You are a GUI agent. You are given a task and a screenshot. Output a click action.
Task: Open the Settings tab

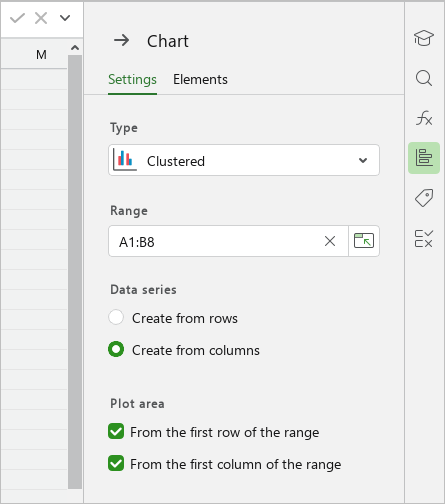pyautogui.click(x=132, y=80)
